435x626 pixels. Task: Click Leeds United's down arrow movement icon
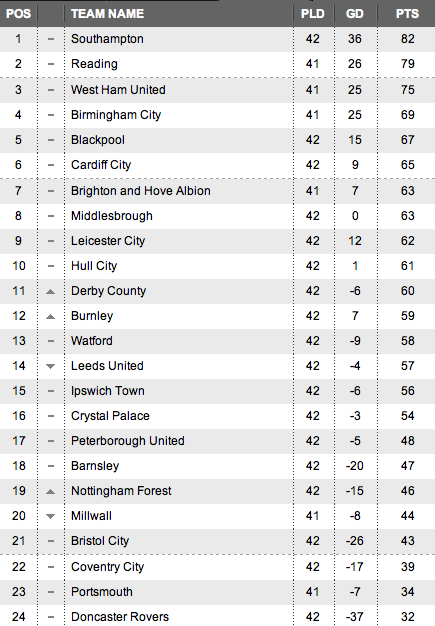[50, 366]
